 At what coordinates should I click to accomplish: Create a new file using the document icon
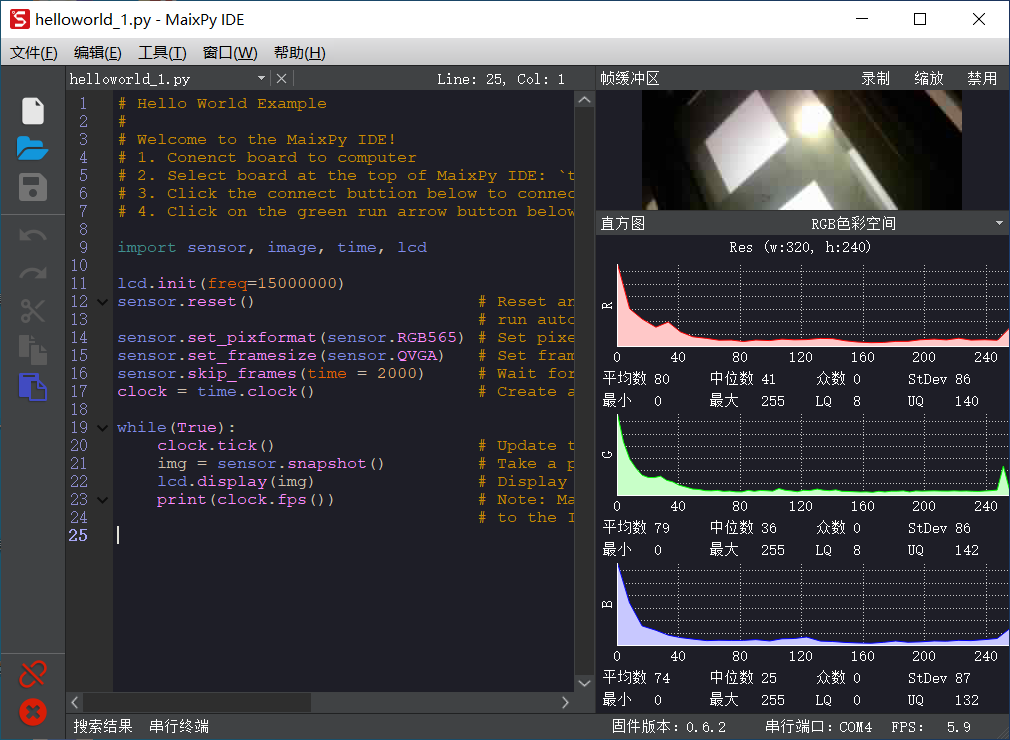(32, 110)
